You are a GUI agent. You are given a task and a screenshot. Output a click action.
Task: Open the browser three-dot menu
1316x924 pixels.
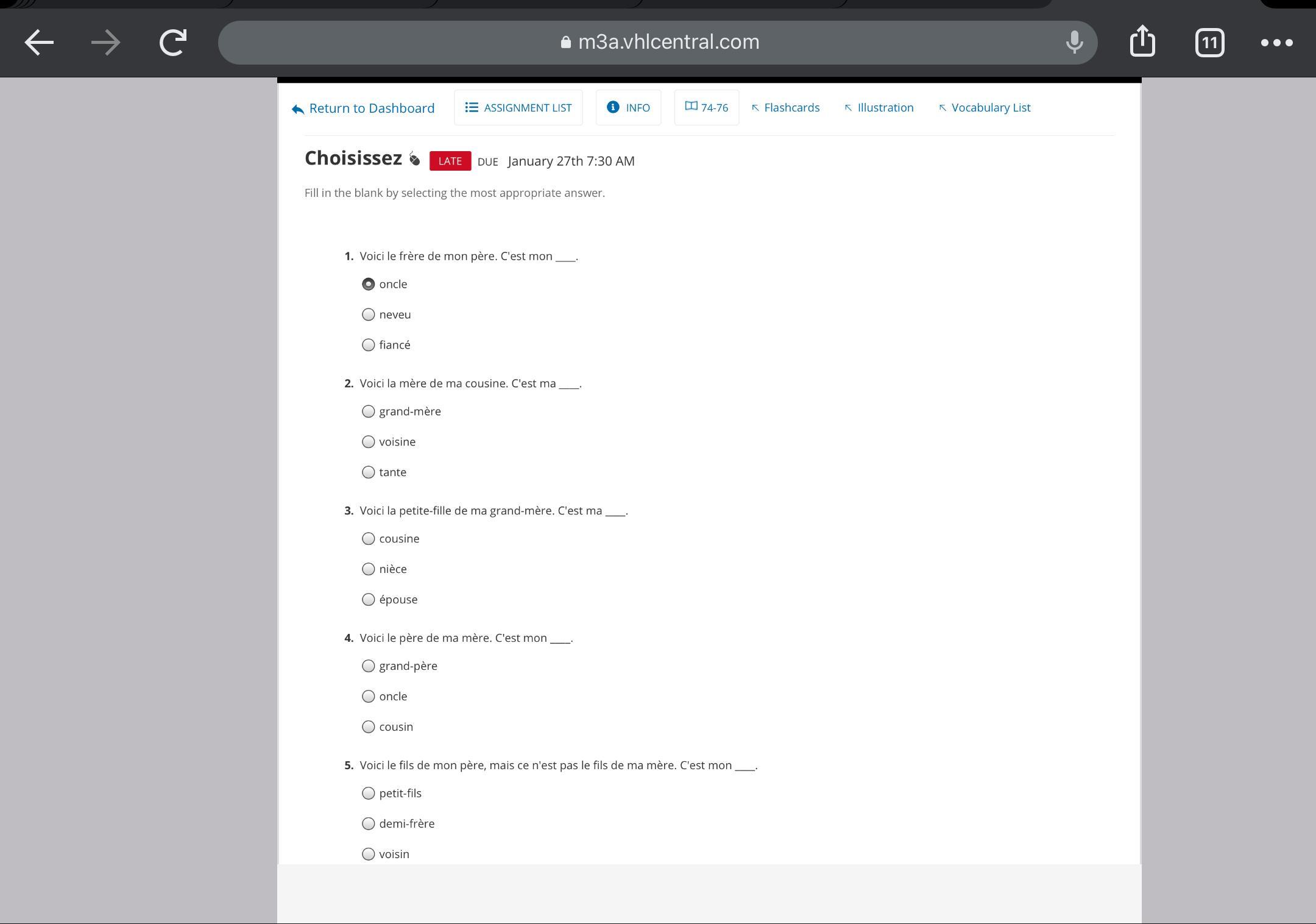(x=1276, y=43)
